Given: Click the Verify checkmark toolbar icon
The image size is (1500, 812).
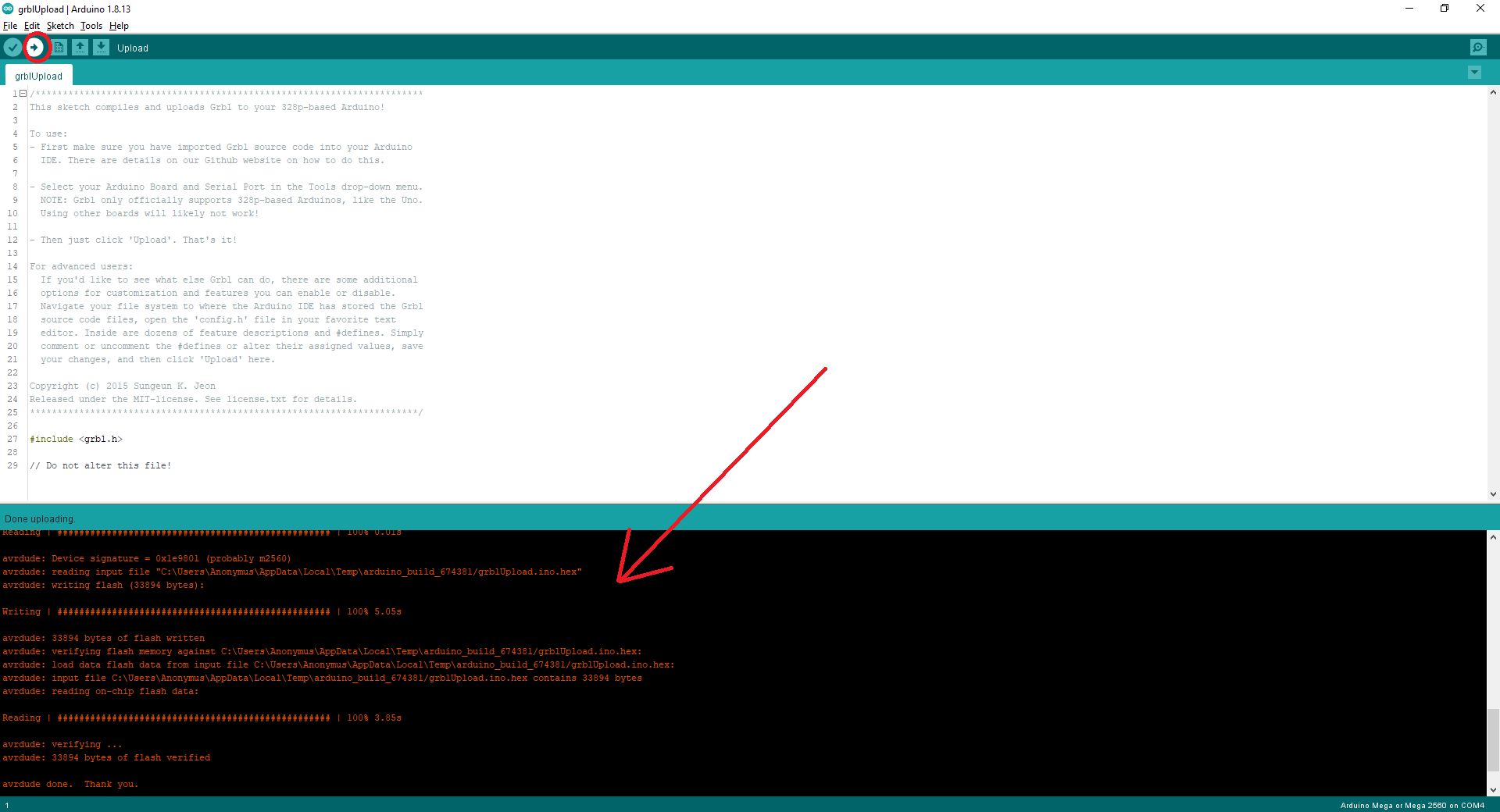Looking at the screenshot, I should (12, 48).
